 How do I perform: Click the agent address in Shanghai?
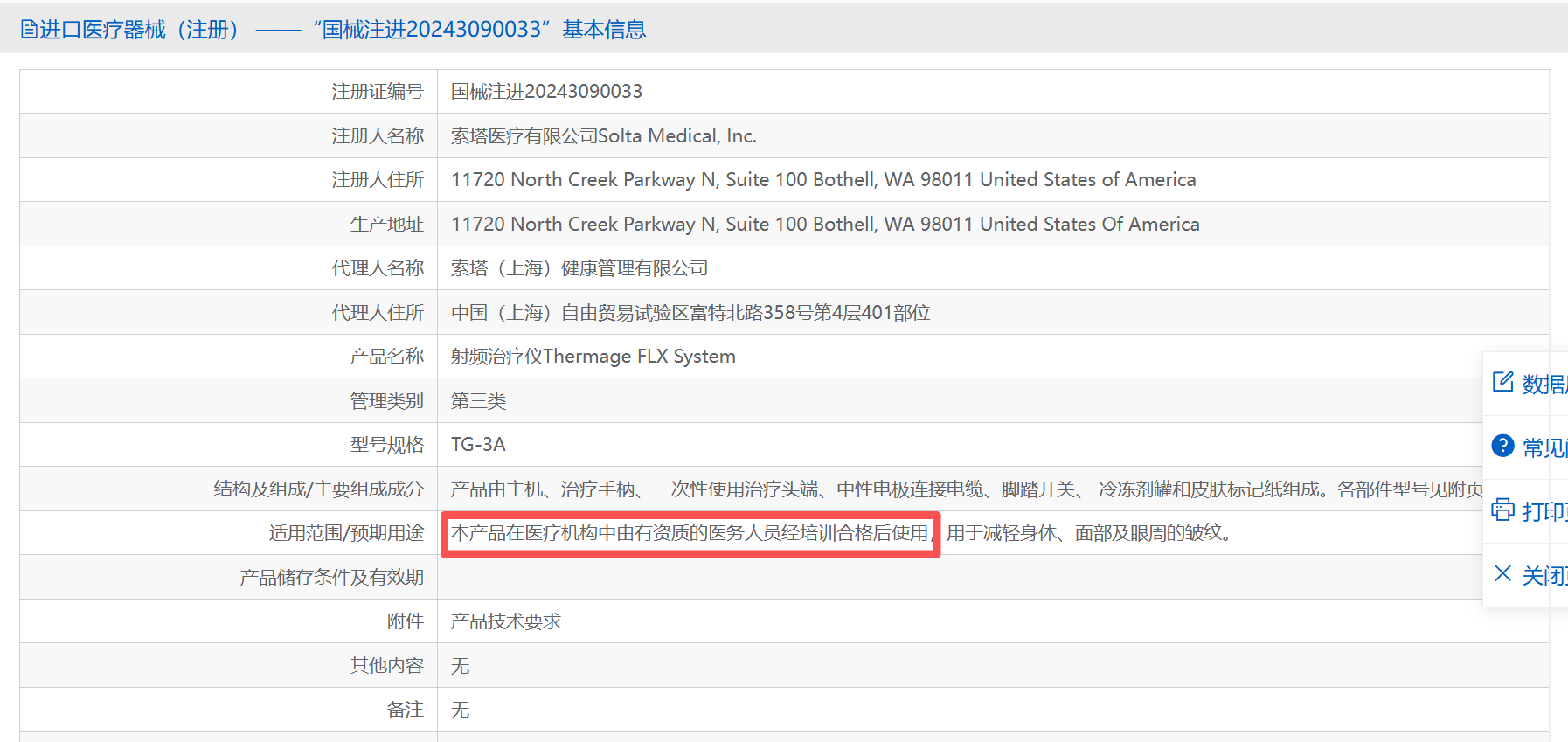click(690, 313)
